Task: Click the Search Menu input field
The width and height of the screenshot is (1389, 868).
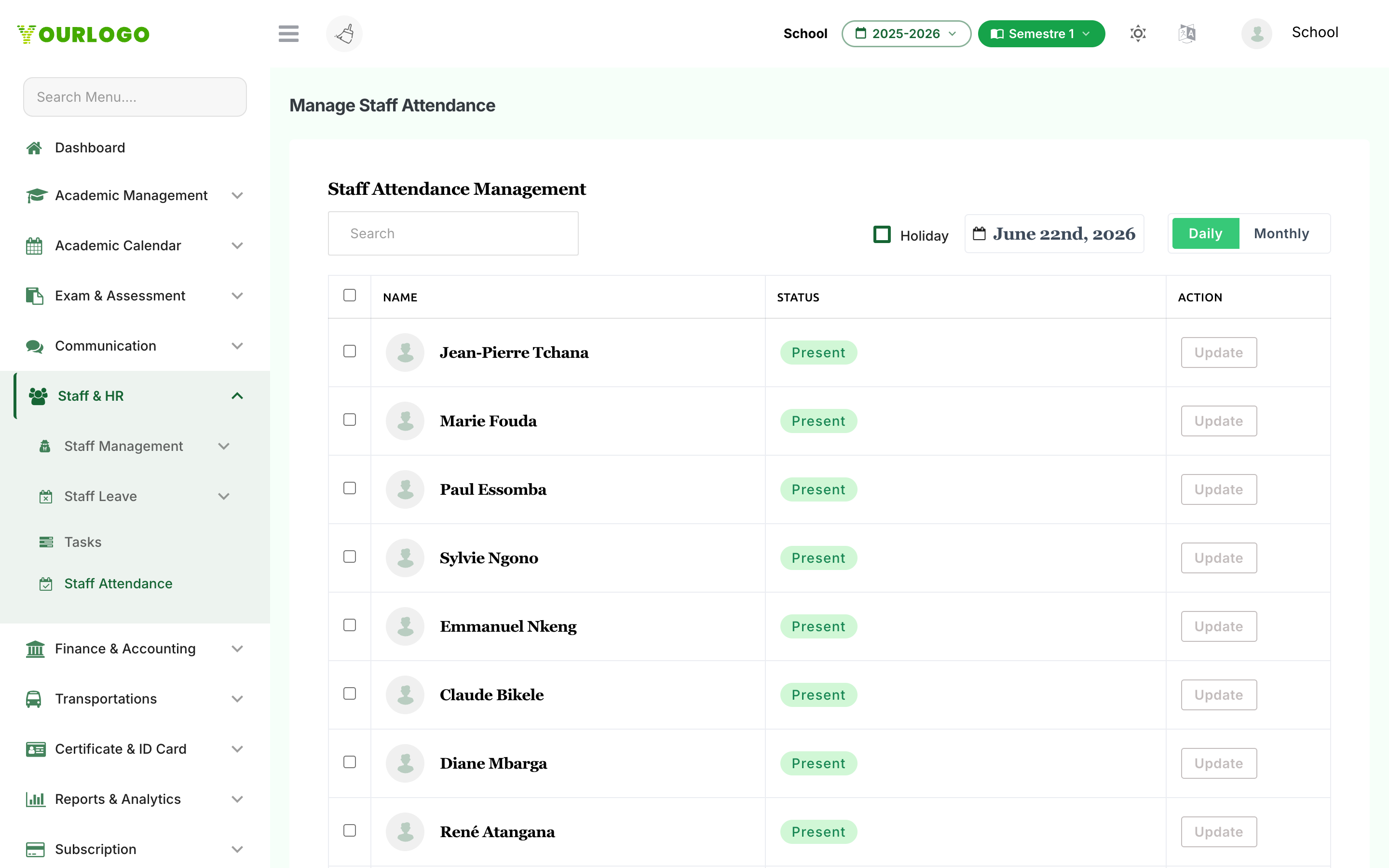Action: click(x=135, y=97)
